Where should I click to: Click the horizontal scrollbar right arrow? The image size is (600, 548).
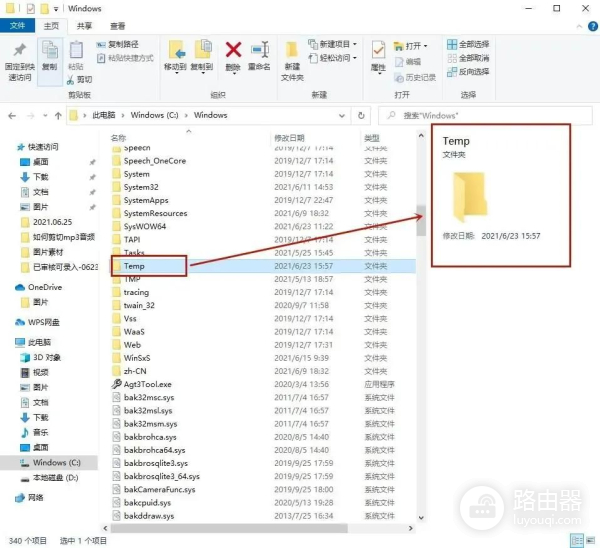coord(411,528)
